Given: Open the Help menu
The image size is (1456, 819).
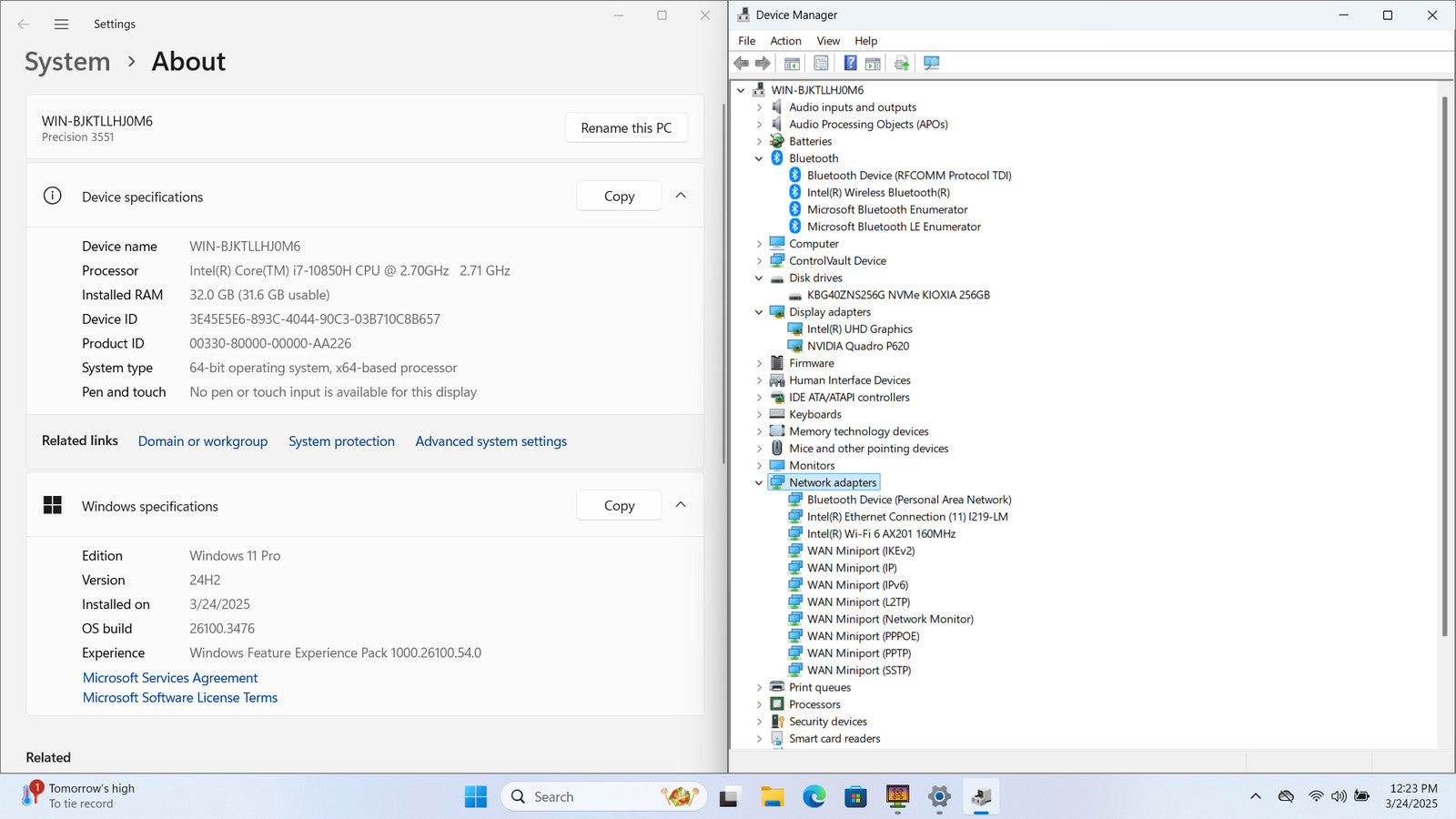Looking at the screenshot, I should [x=865, y=41].
